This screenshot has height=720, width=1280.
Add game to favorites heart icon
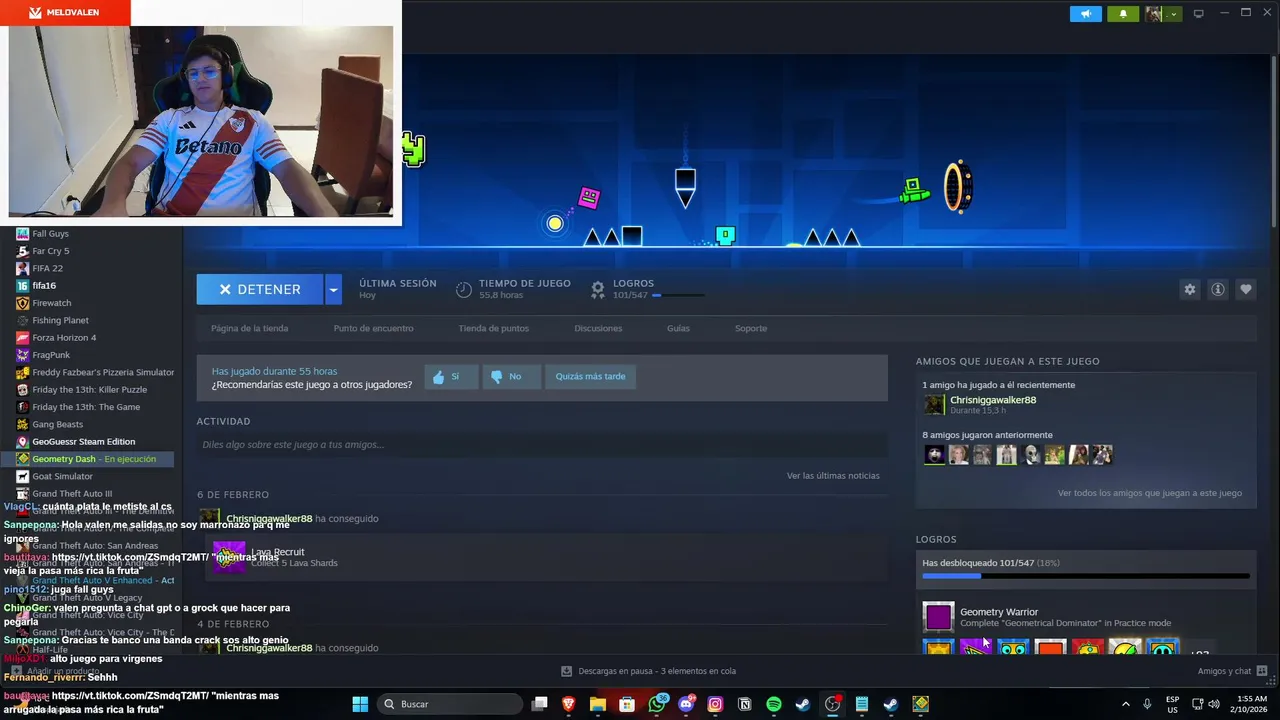click(1246, 289)
